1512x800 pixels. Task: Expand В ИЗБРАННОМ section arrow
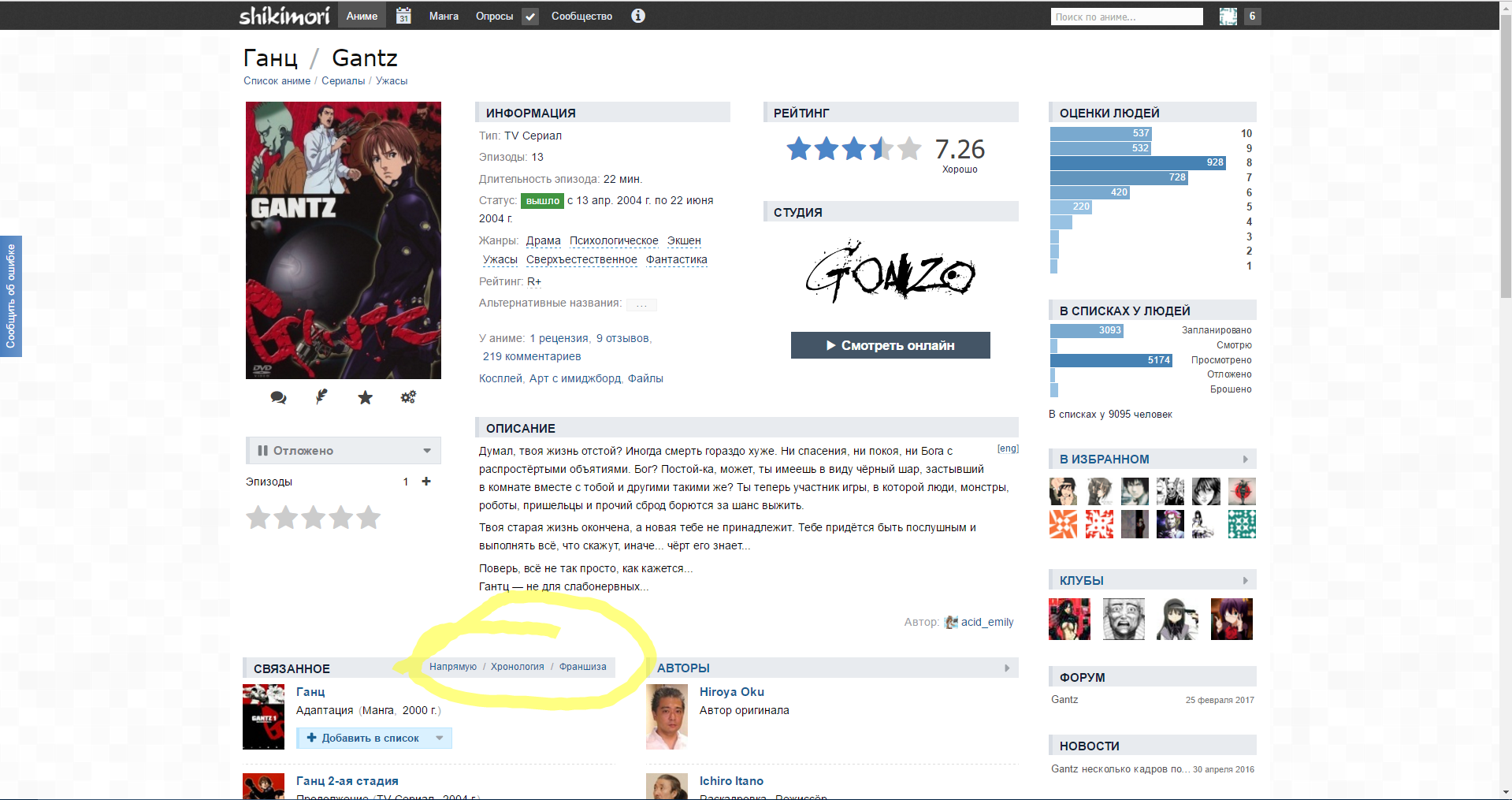(x=1246, y=460)
